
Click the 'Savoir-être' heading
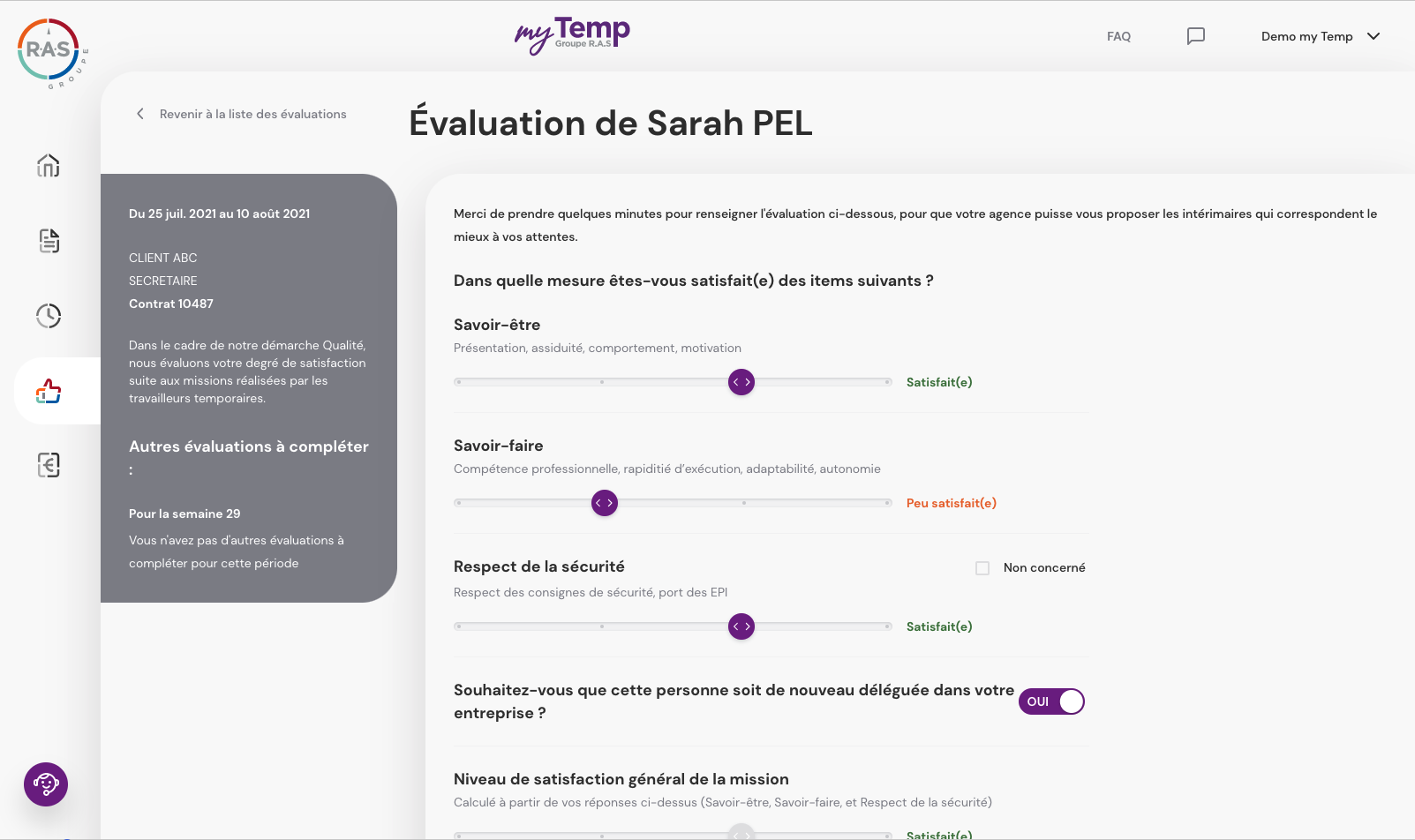click(x=497, y=325)
